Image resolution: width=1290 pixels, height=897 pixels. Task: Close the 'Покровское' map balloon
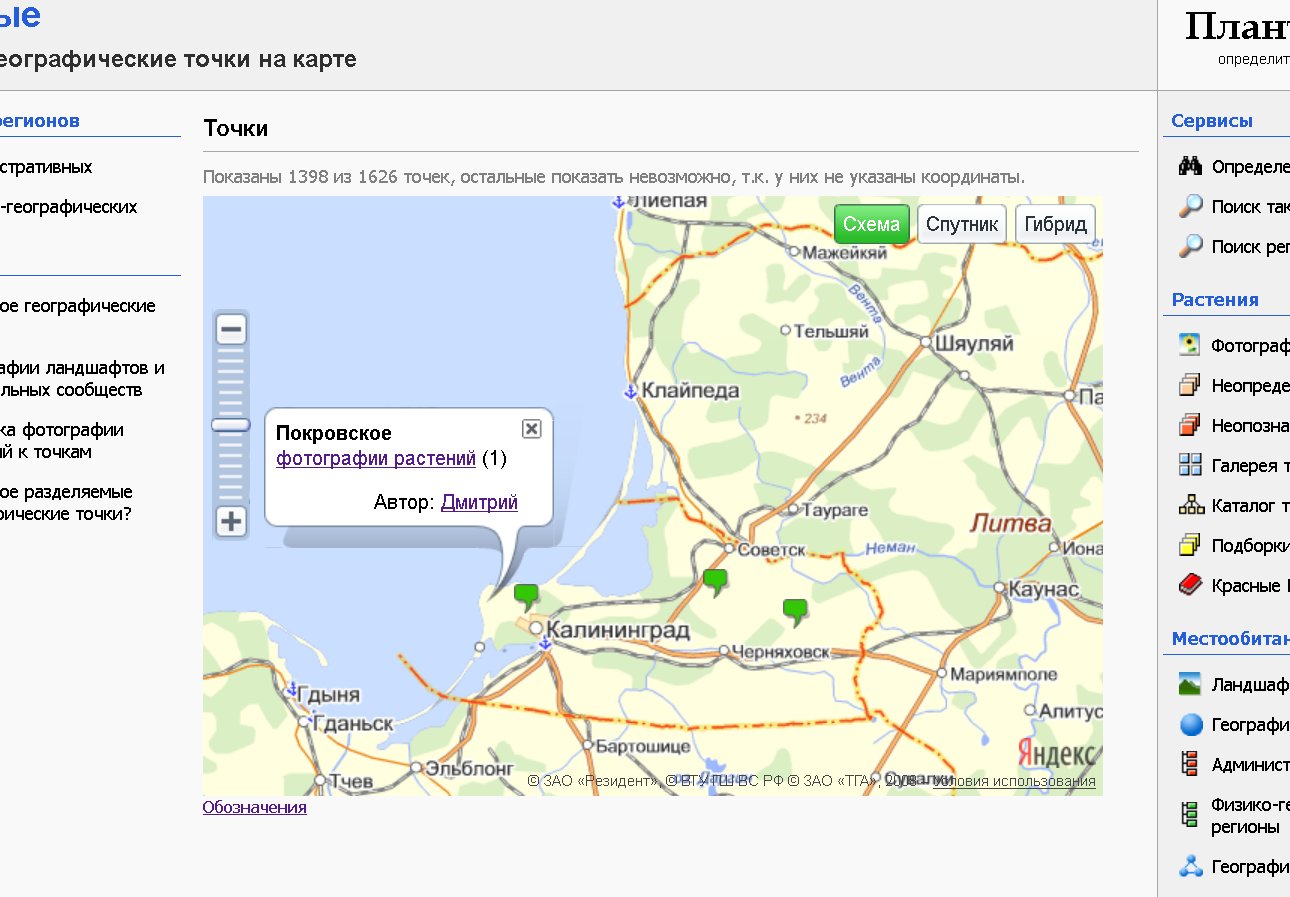tap(532, 428)
